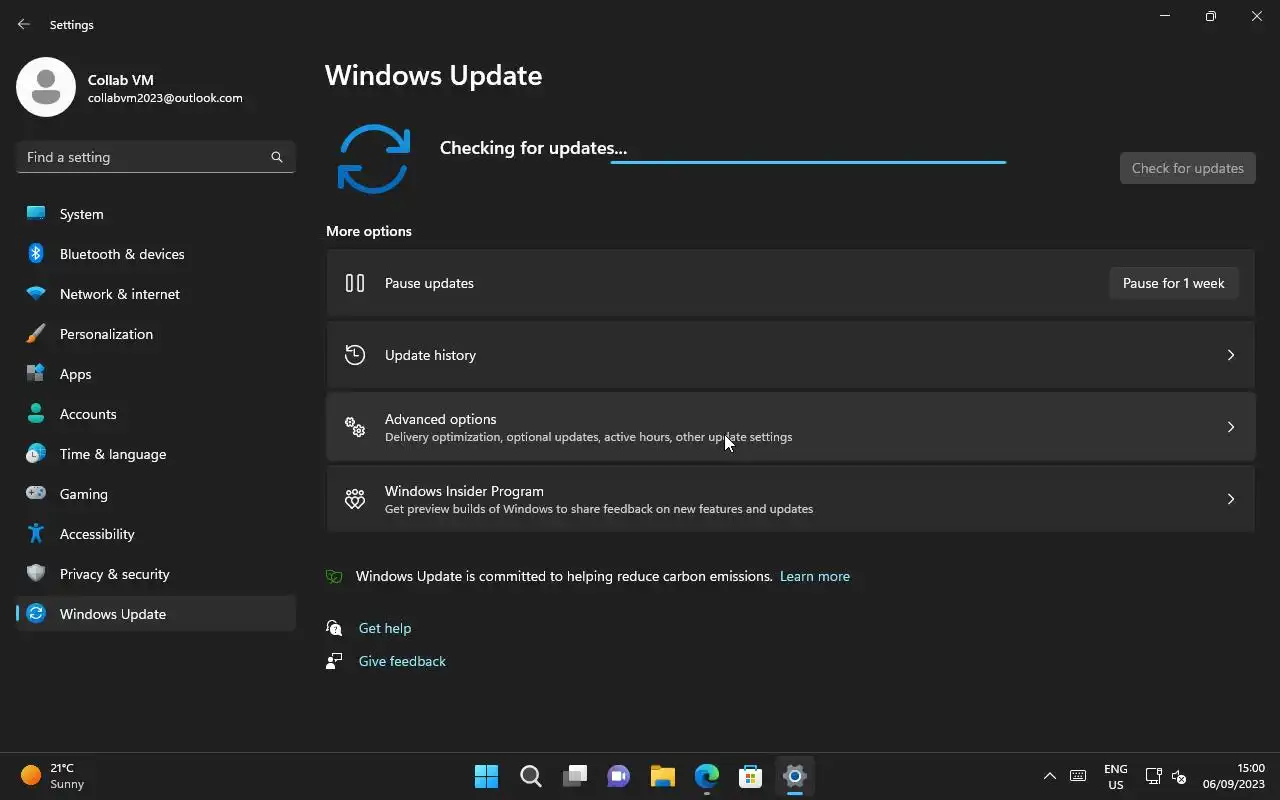Click the System monitor icon in sidebar
The width and height of the screenshot is (1280, 800).
(x=36, y=213)
